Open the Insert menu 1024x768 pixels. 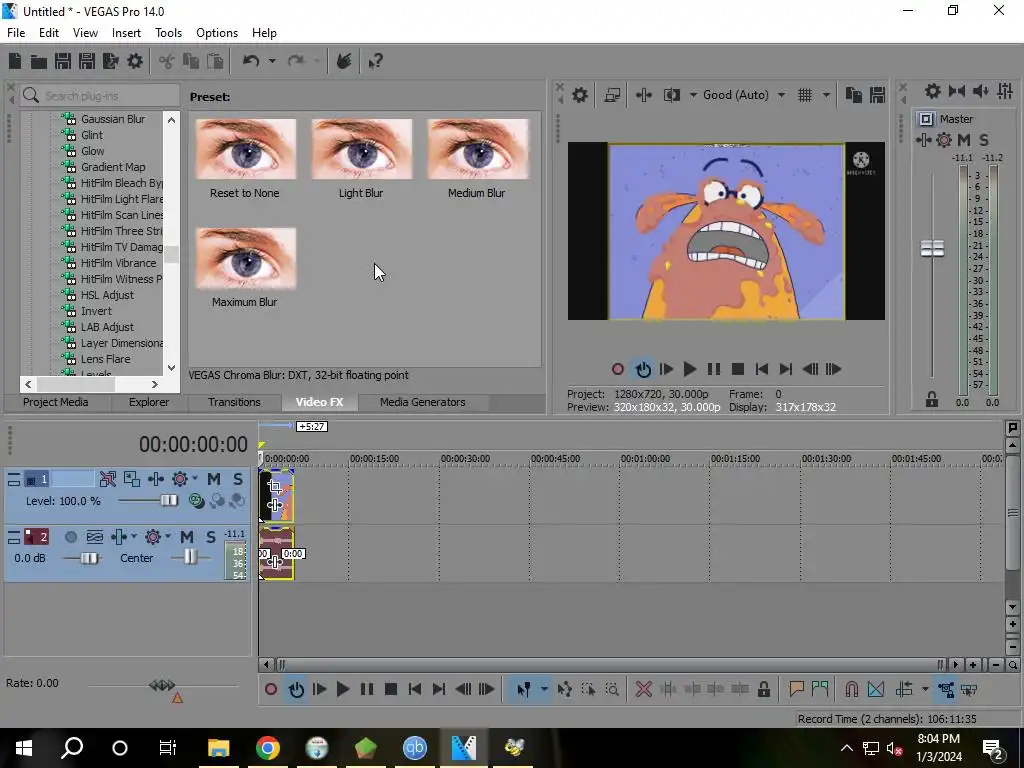tap(126, 33)
